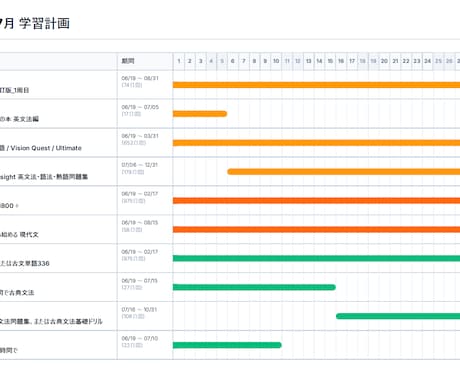The image size is (460, 380).
Task: Select day 2 in timeline header
Action: (x=189, y=61)
